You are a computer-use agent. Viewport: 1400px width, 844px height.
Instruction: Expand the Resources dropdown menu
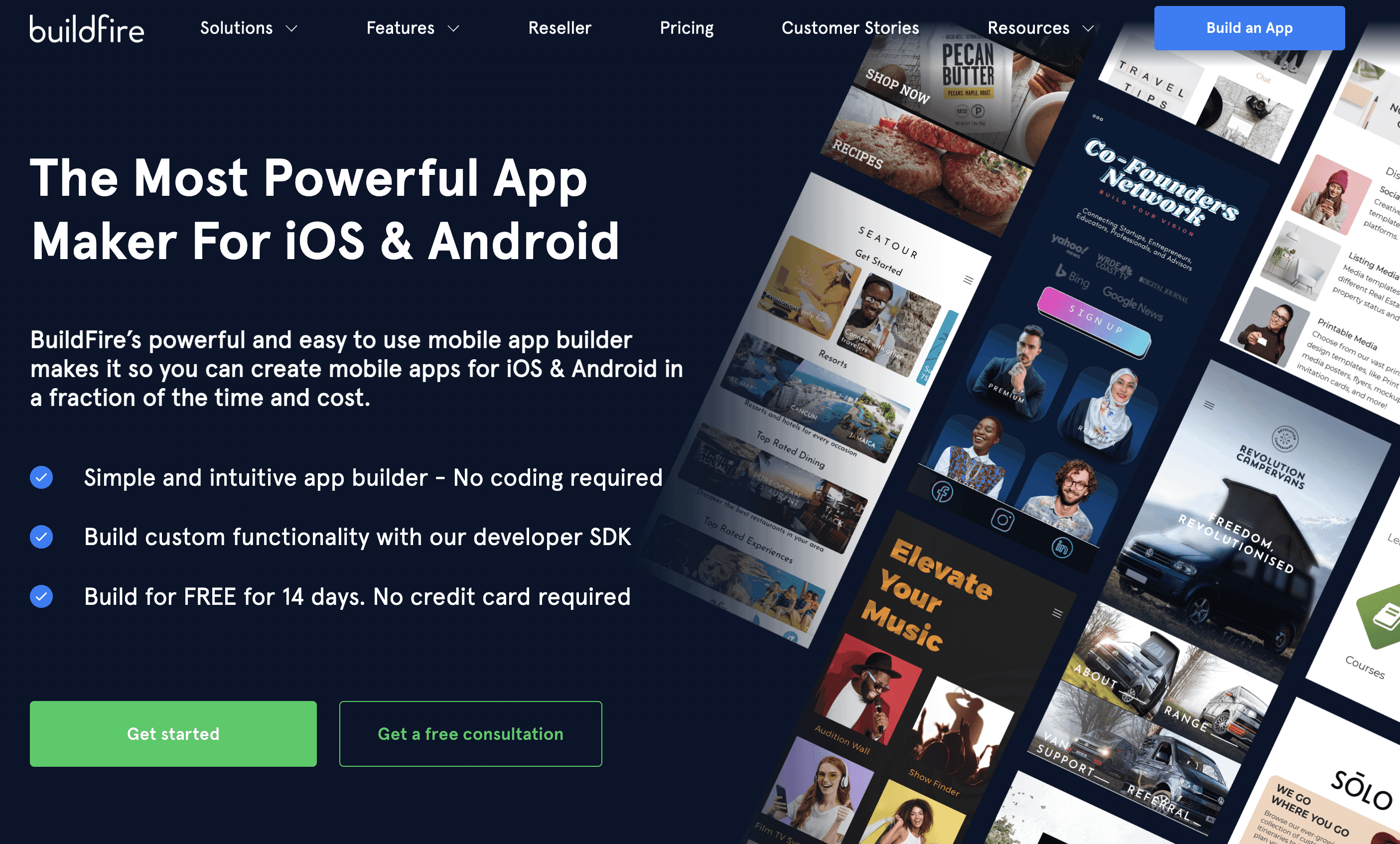pyautogui.click(x=1039, y=27)
